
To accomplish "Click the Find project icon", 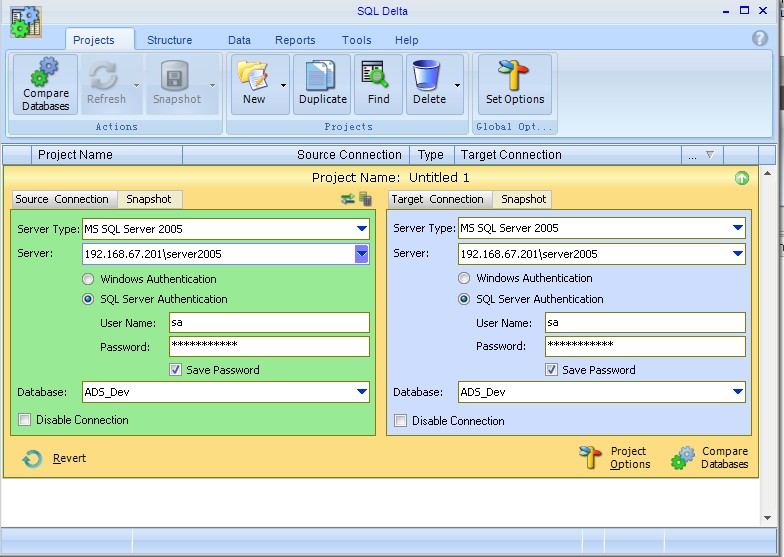I will tap(378, 84).
